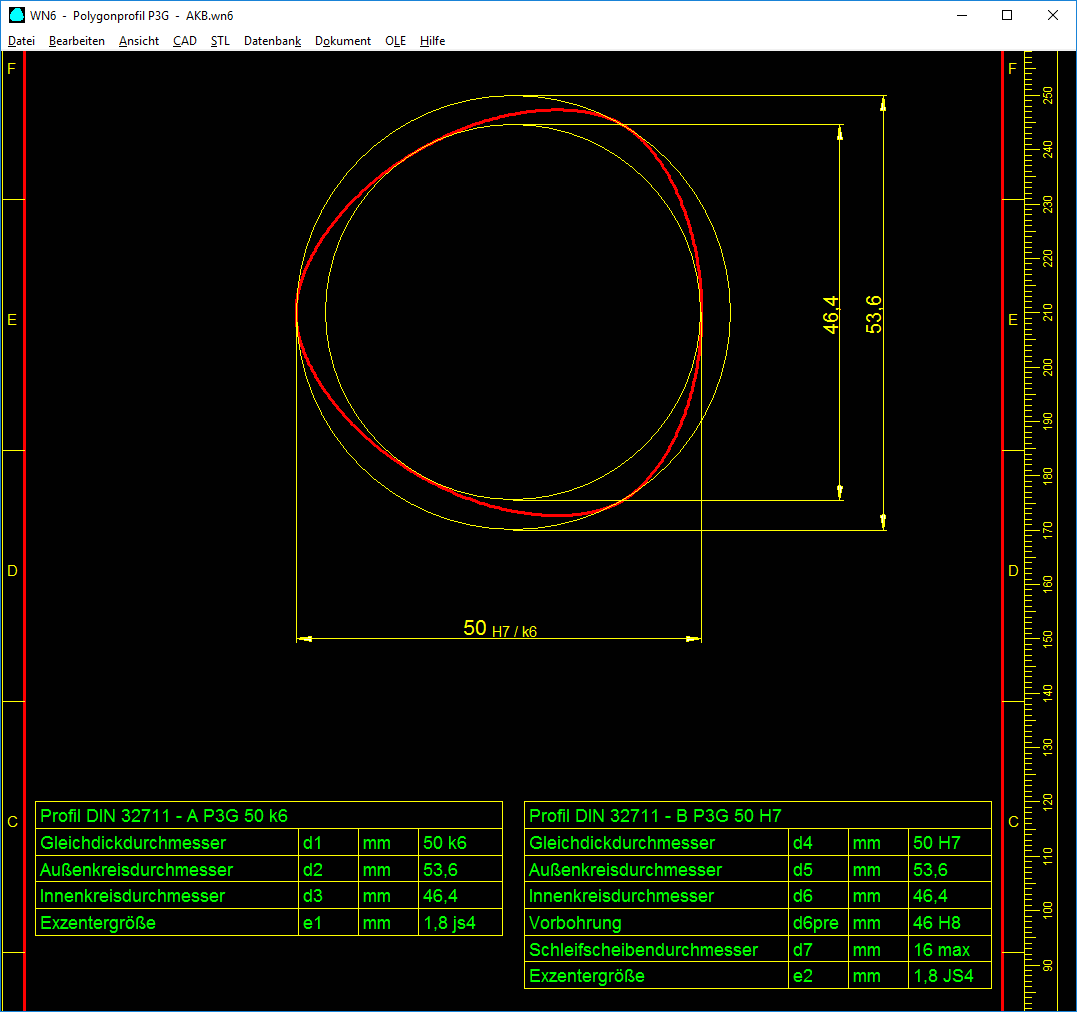Select the Profil DIN 32711 - A table header

pyautogui.click(x=164, y=815)
